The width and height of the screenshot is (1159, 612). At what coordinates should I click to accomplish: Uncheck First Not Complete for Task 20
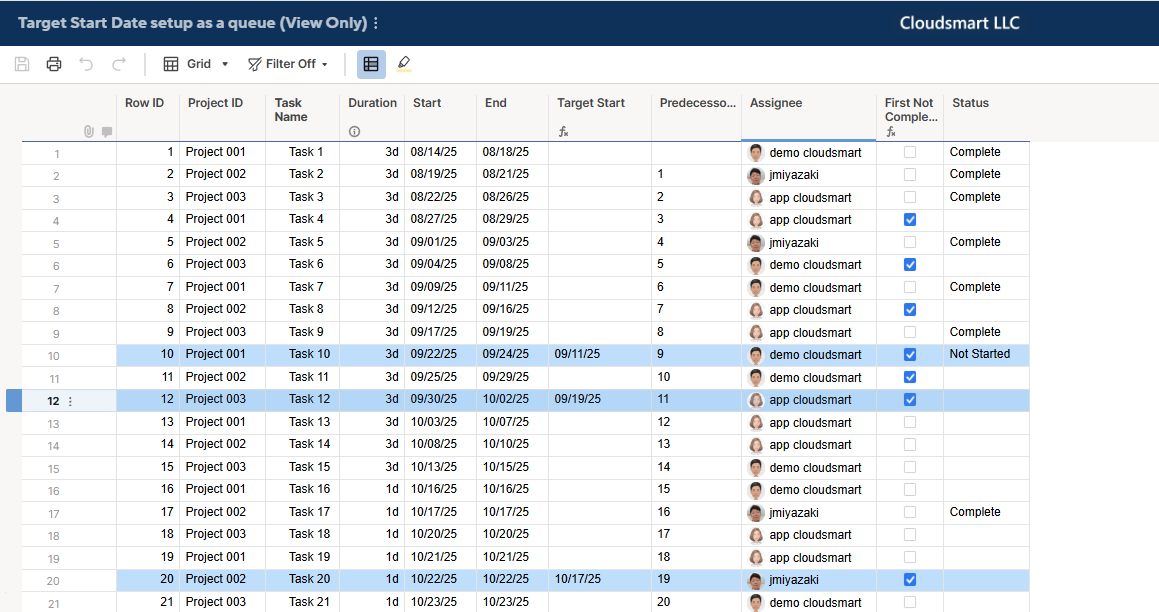pyautogui.click(x=910, y=579)
